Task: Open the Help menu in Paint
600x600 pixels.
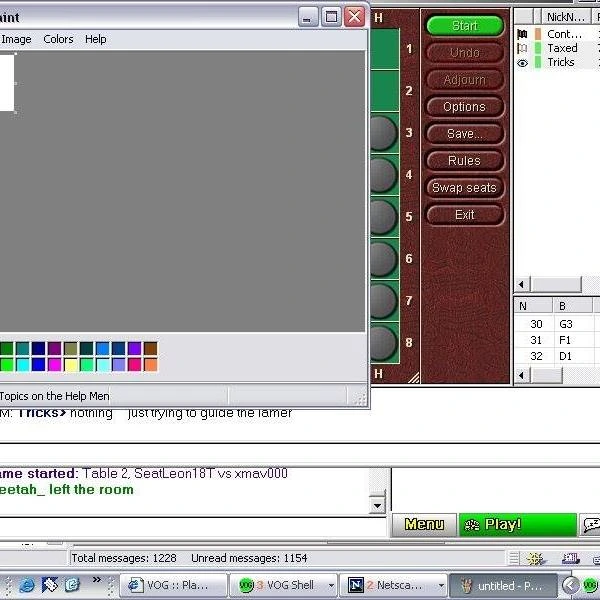Action: tap(96, 39)
